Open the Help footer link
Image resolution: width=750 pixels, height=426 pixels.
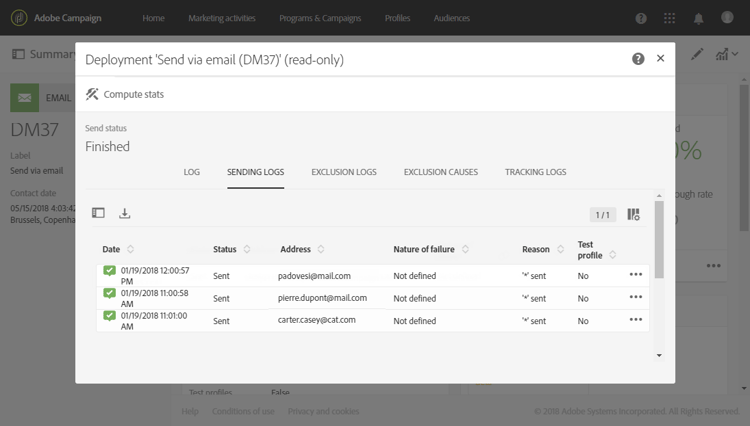coord(190,411)
